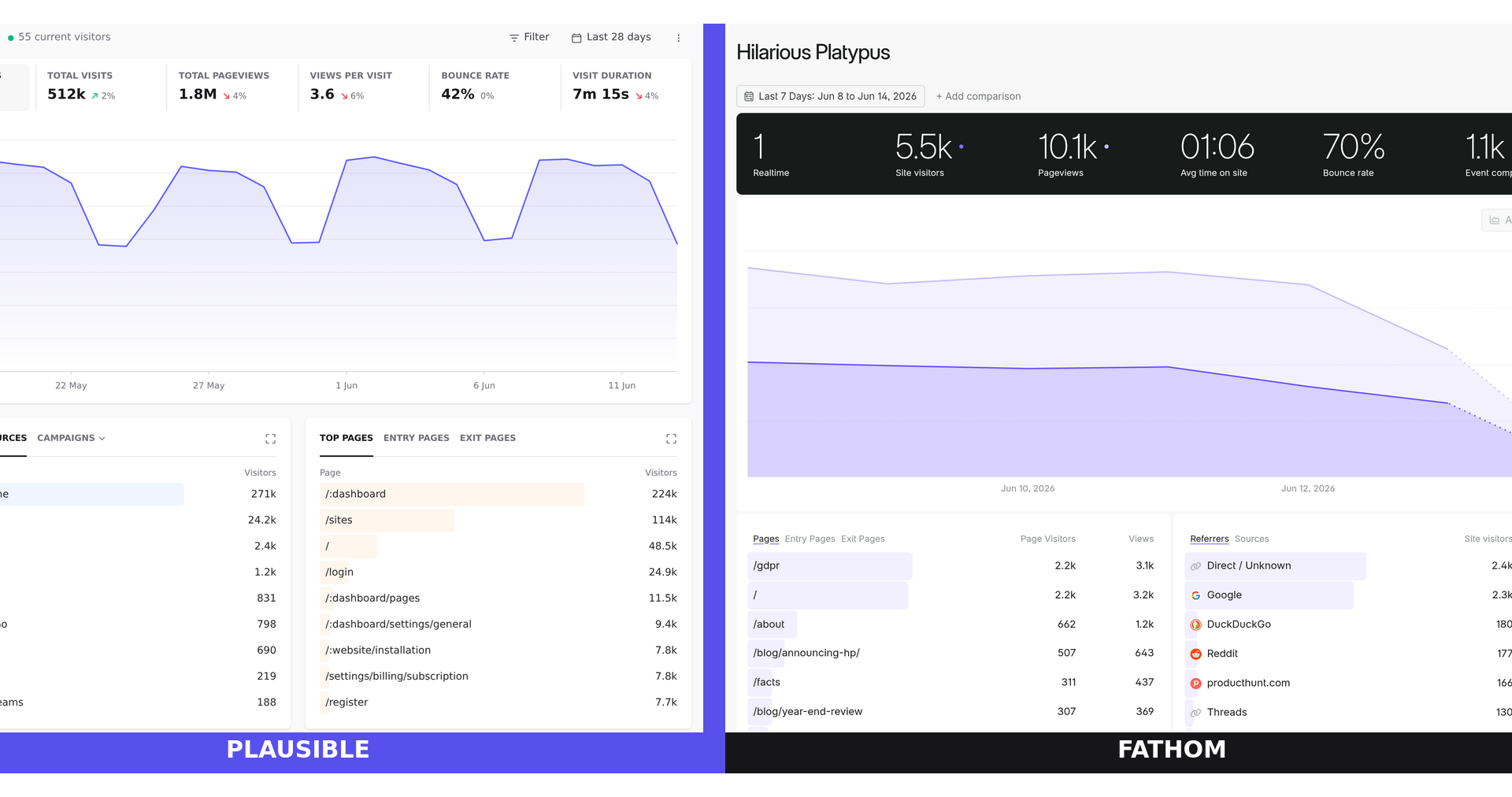
Task: Click the DuckDuckGo referrer icon
Action: tap(1195, 625)
